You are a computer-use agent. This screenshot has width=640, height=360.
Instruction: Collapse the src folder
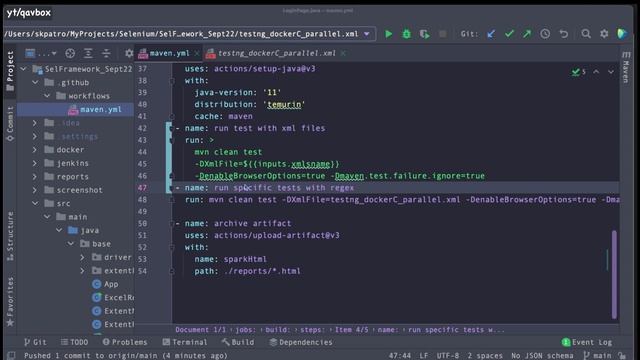coord(36,203)
